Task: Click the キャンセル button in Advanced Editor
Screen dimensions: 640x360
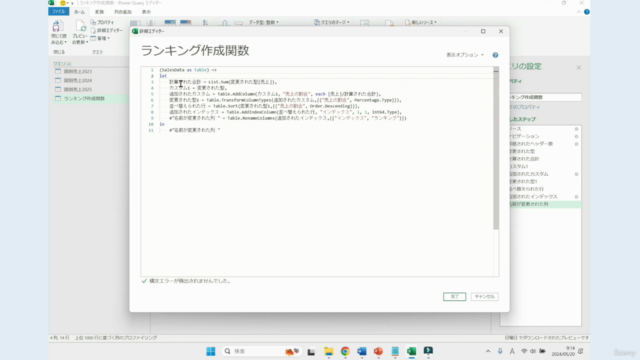Action: tap(484, 297)
